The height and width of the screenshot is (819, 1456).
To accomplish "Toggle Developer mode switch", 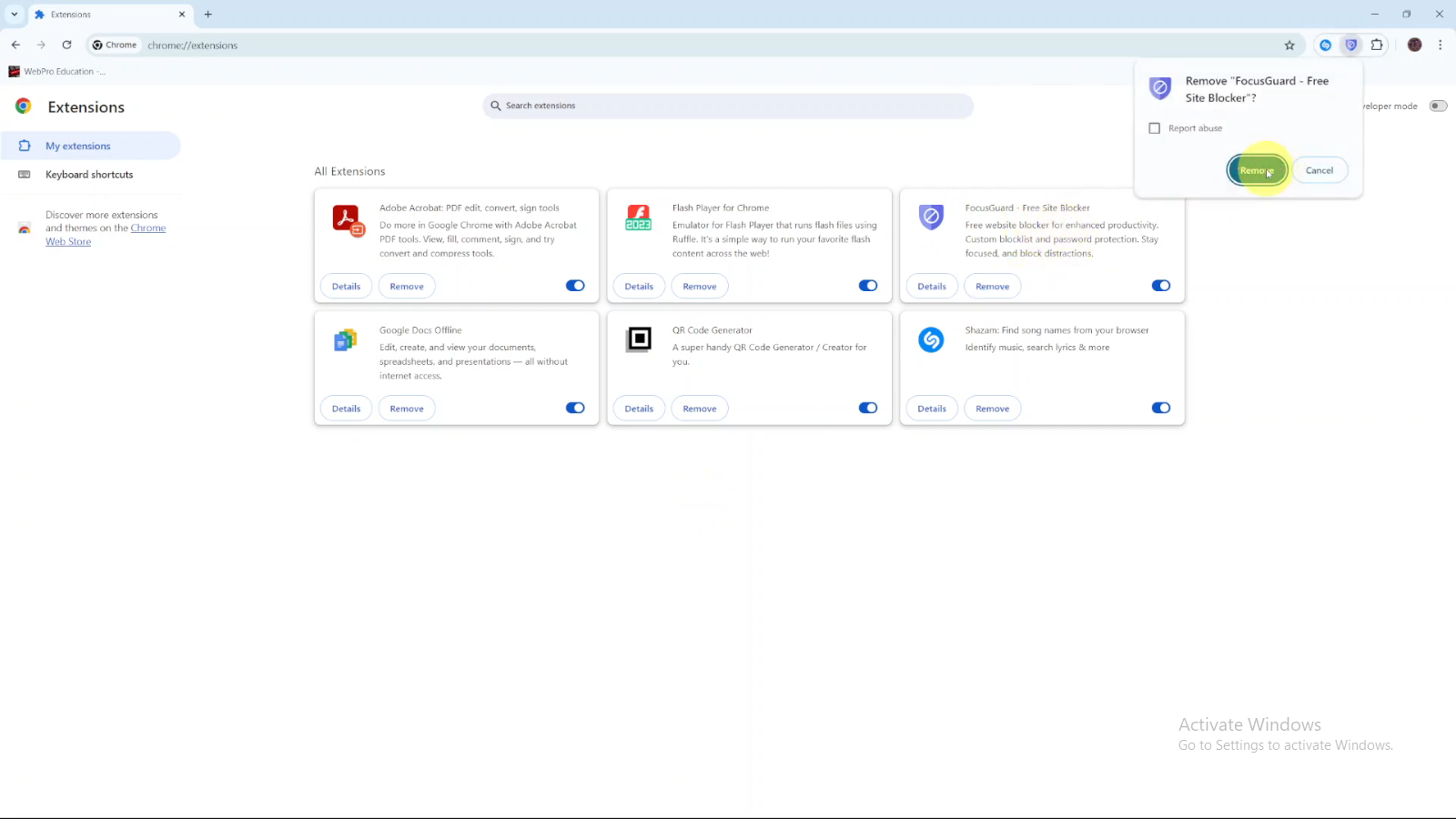I will (x=1438, y=106).
